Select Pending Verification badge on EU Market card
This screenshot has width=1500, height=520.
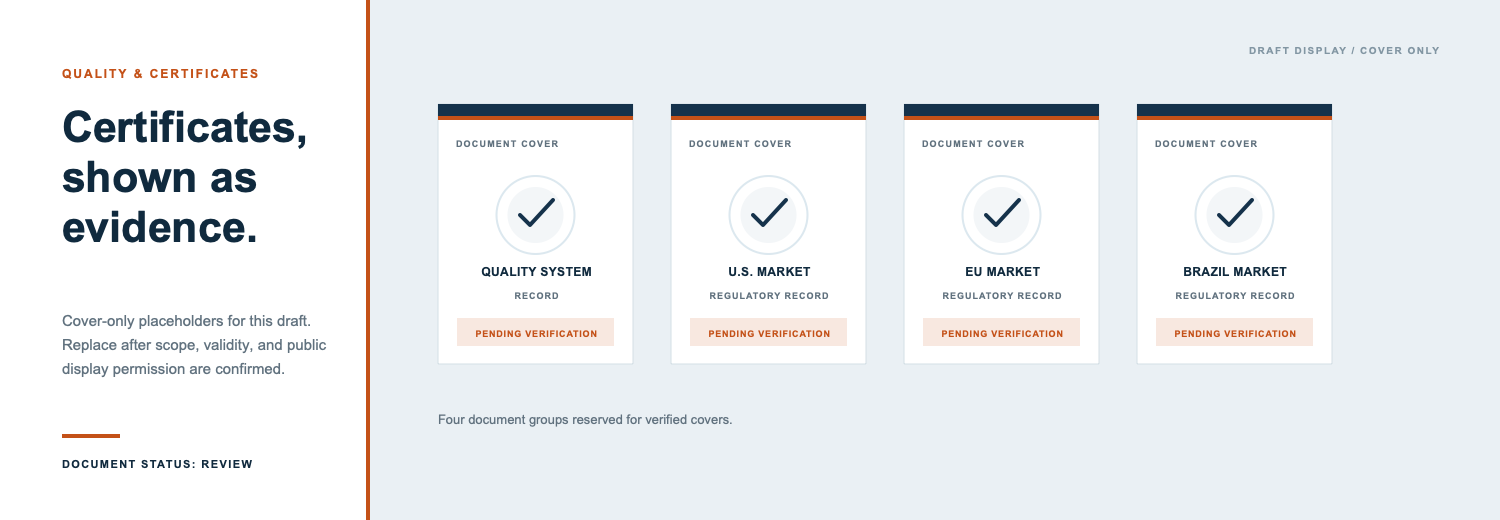pyautogui.click(x=1002, y=333)
